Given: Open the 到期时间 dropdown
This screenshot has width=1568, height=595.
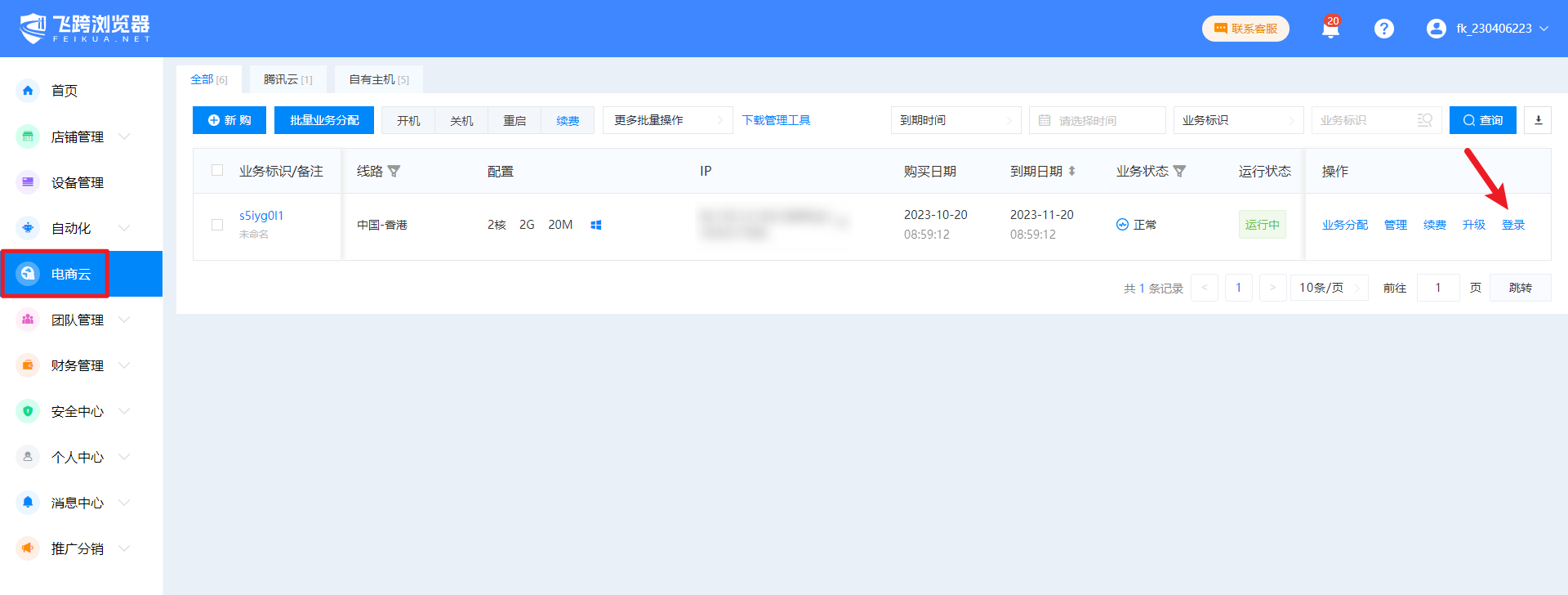Looking at the screenshot, I should tap(955, 120).
